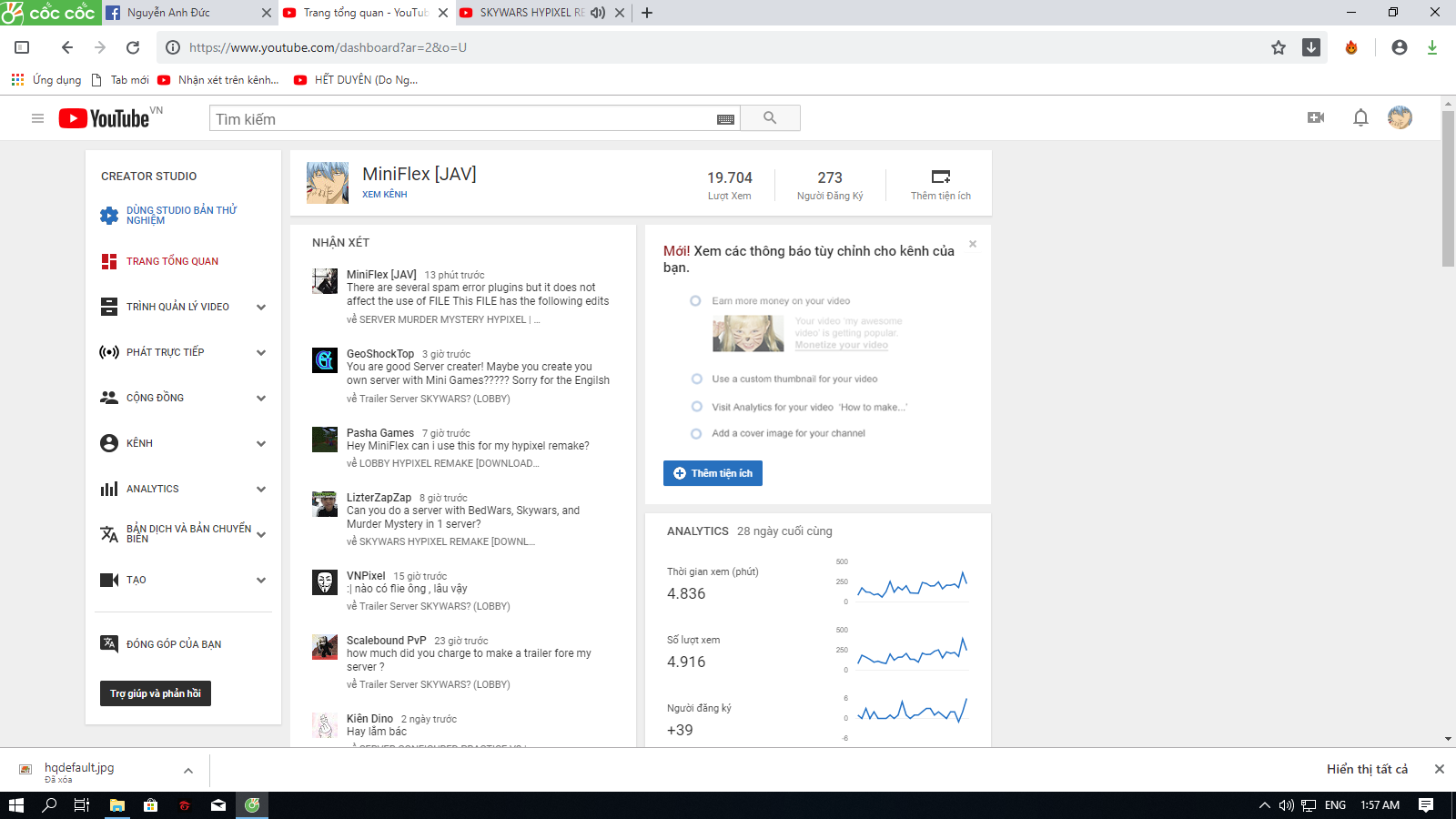The image size is (1456, 819).
Task: Switch to the SKYWARS HYPIXEL tab
Action: [x=542, y=13]
